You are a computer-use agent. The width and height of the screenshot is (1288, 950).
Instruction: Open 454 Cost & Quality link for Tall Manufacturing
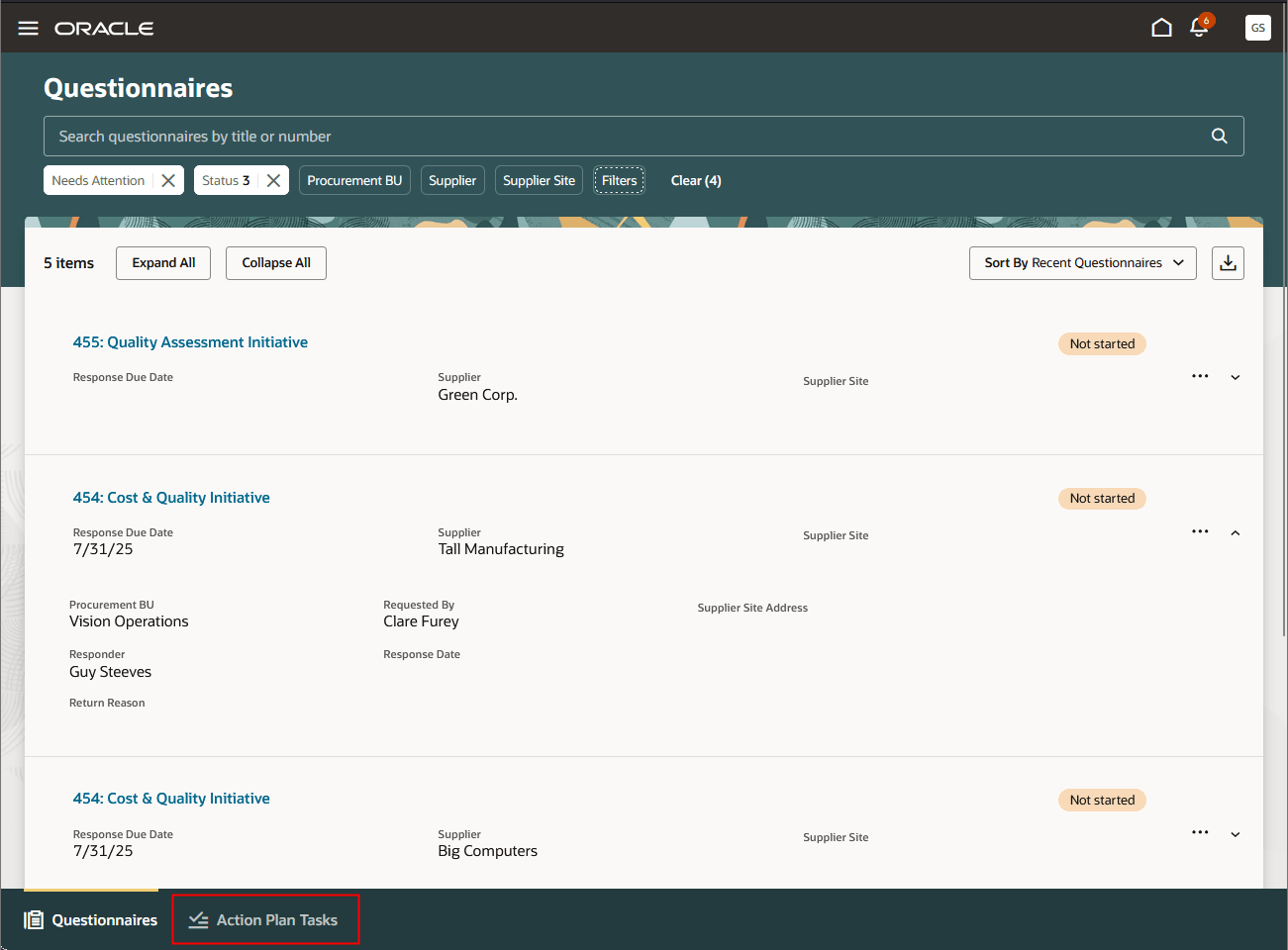point(171,498)
